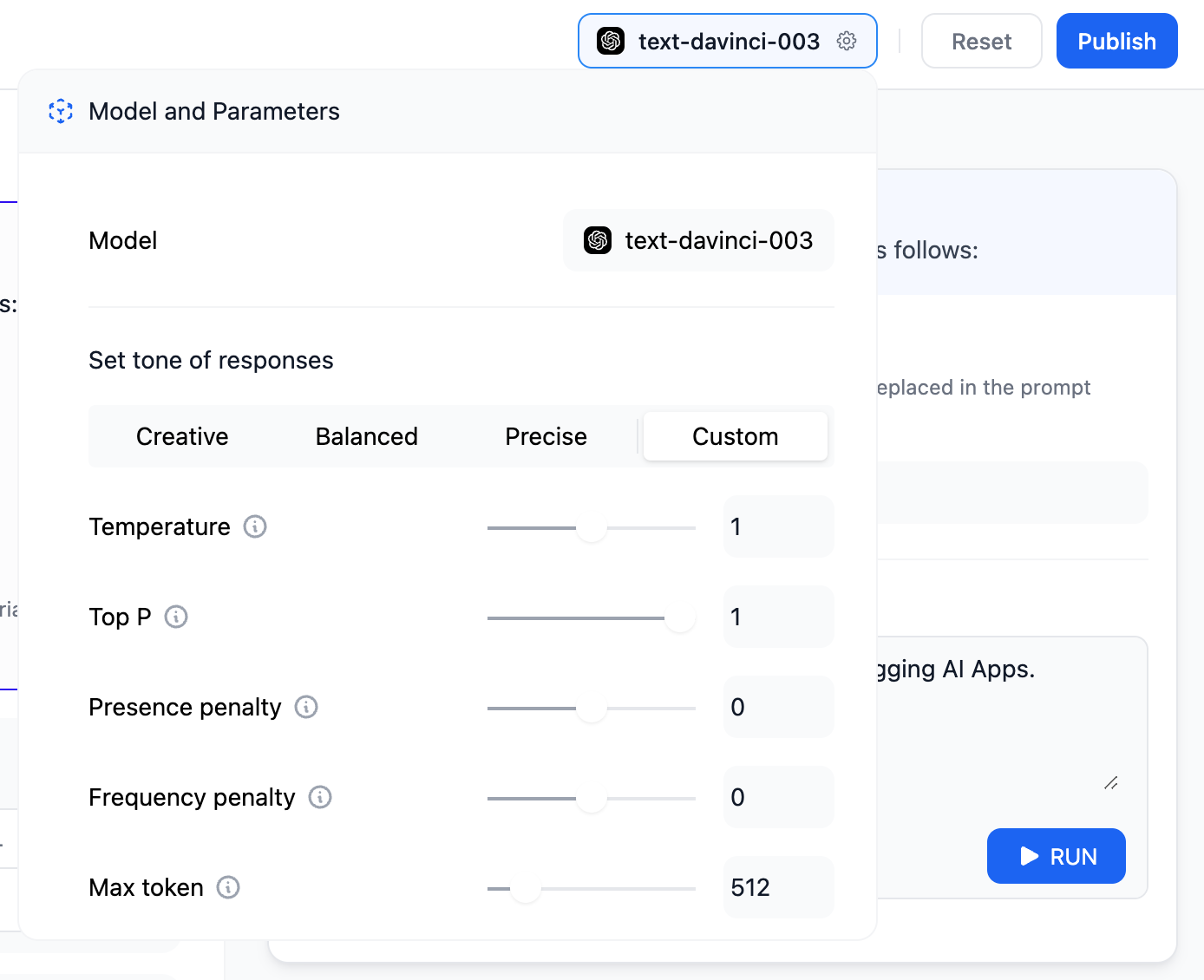Click the 'Set tone of responses' label

[211, 360]
